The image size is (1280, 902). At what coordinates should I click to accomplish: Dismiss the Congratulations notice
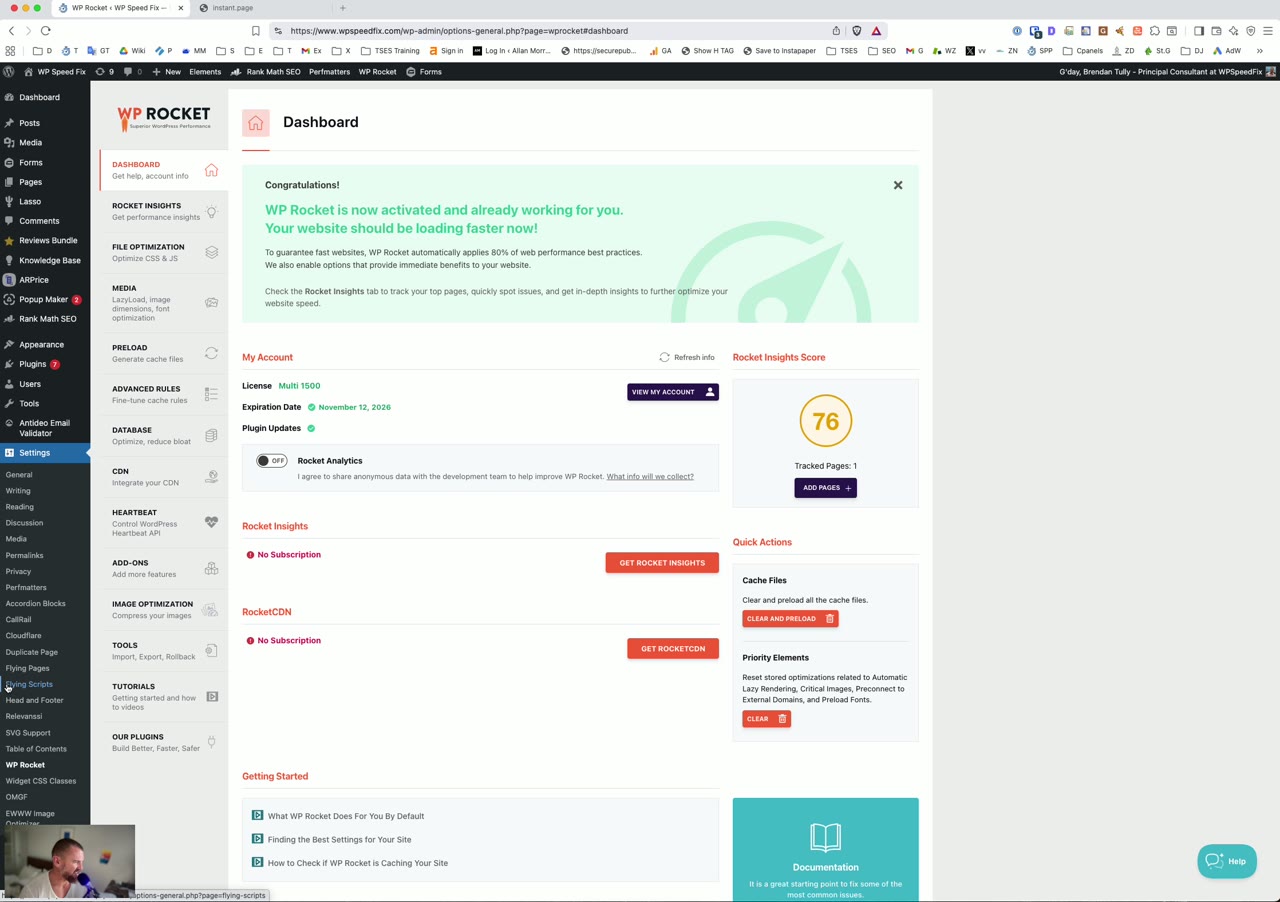[897, 185]
